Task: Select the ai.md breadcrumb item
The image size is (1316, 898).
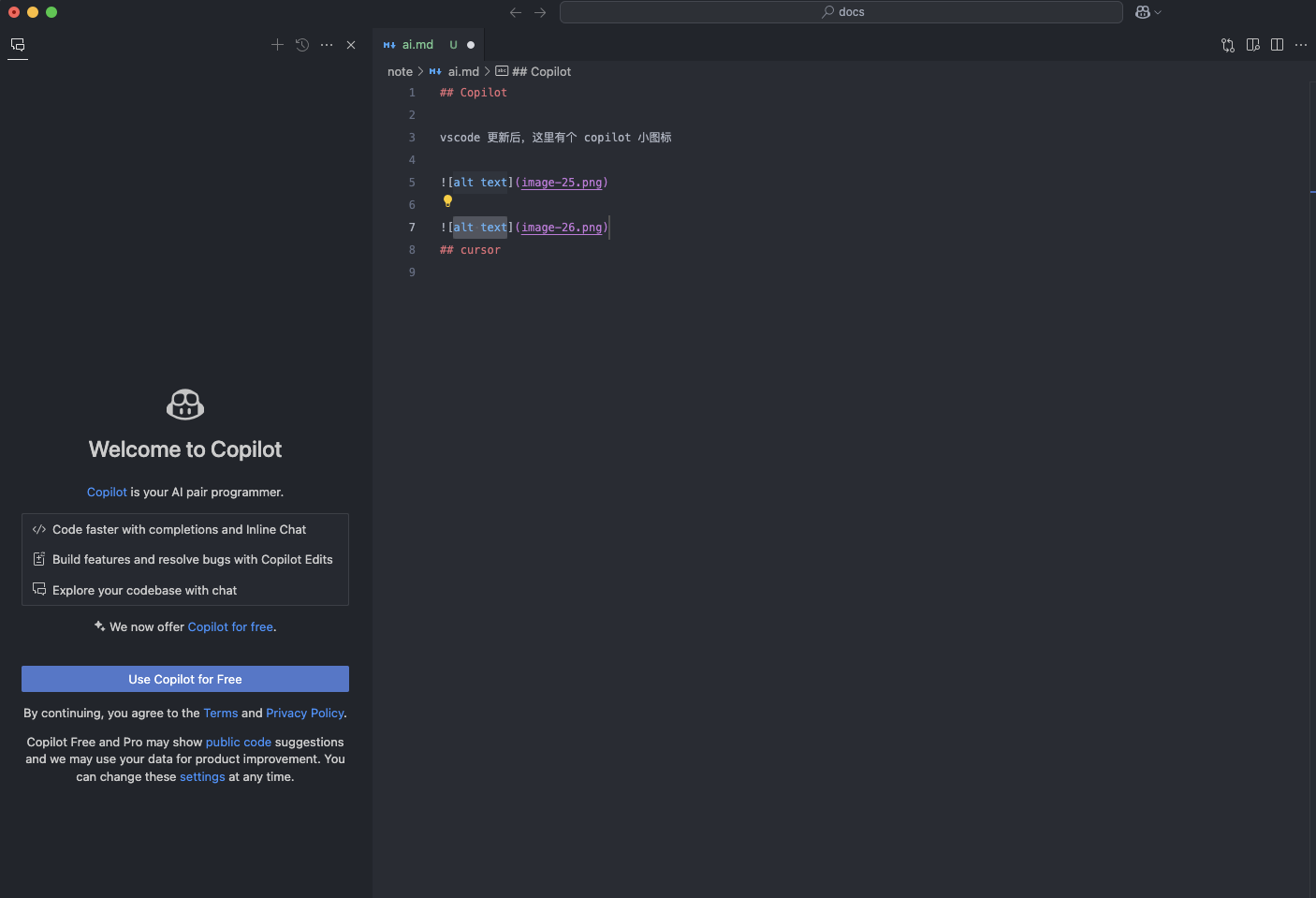Action: tap(463, 72)
